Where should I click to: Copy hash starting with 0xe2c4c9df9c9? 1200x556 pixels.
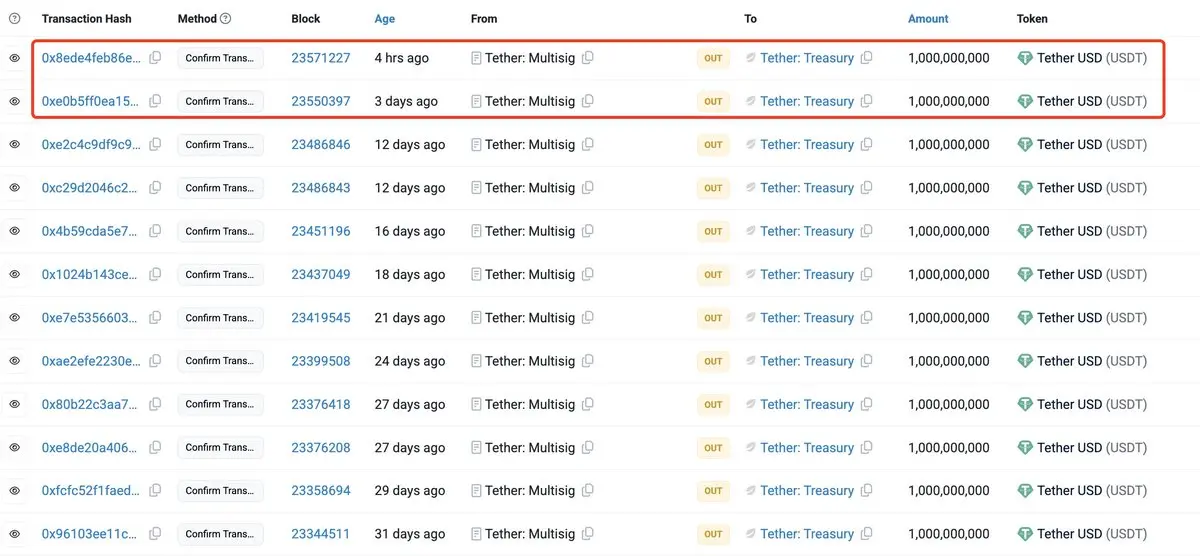point(155,145)
